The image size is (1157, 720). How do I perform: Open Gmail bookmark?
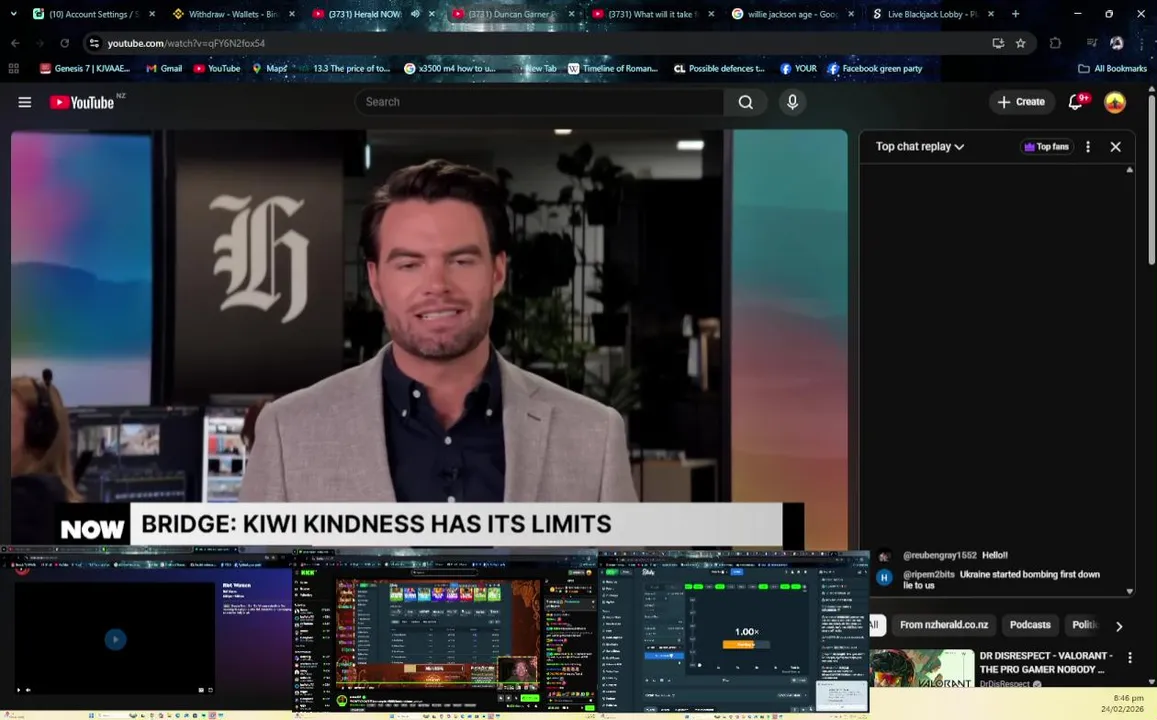pos(164,69)
